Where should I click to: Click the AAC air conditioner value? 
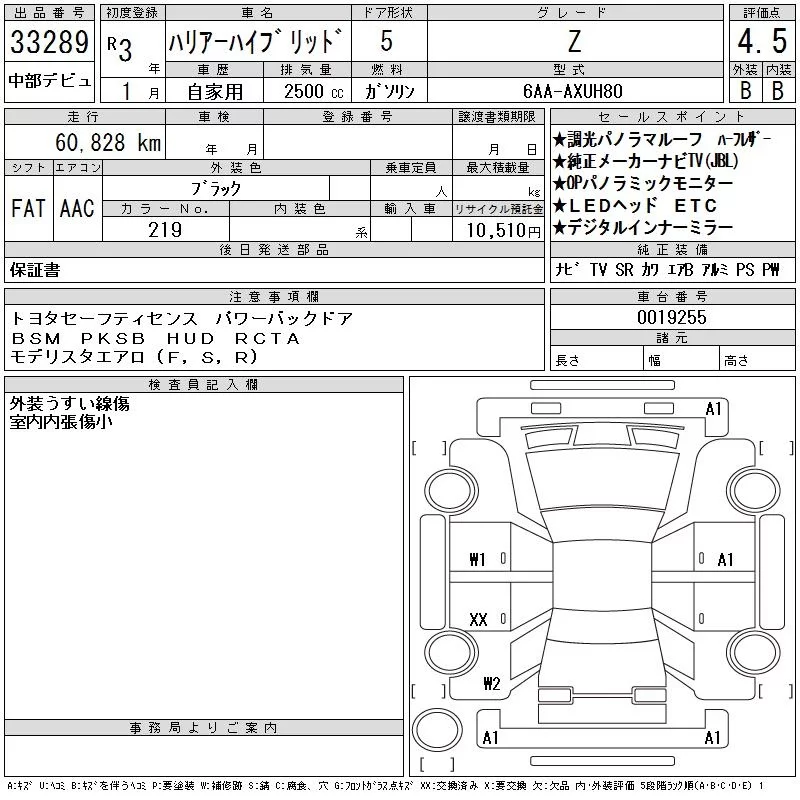click(x=77, y=208)
